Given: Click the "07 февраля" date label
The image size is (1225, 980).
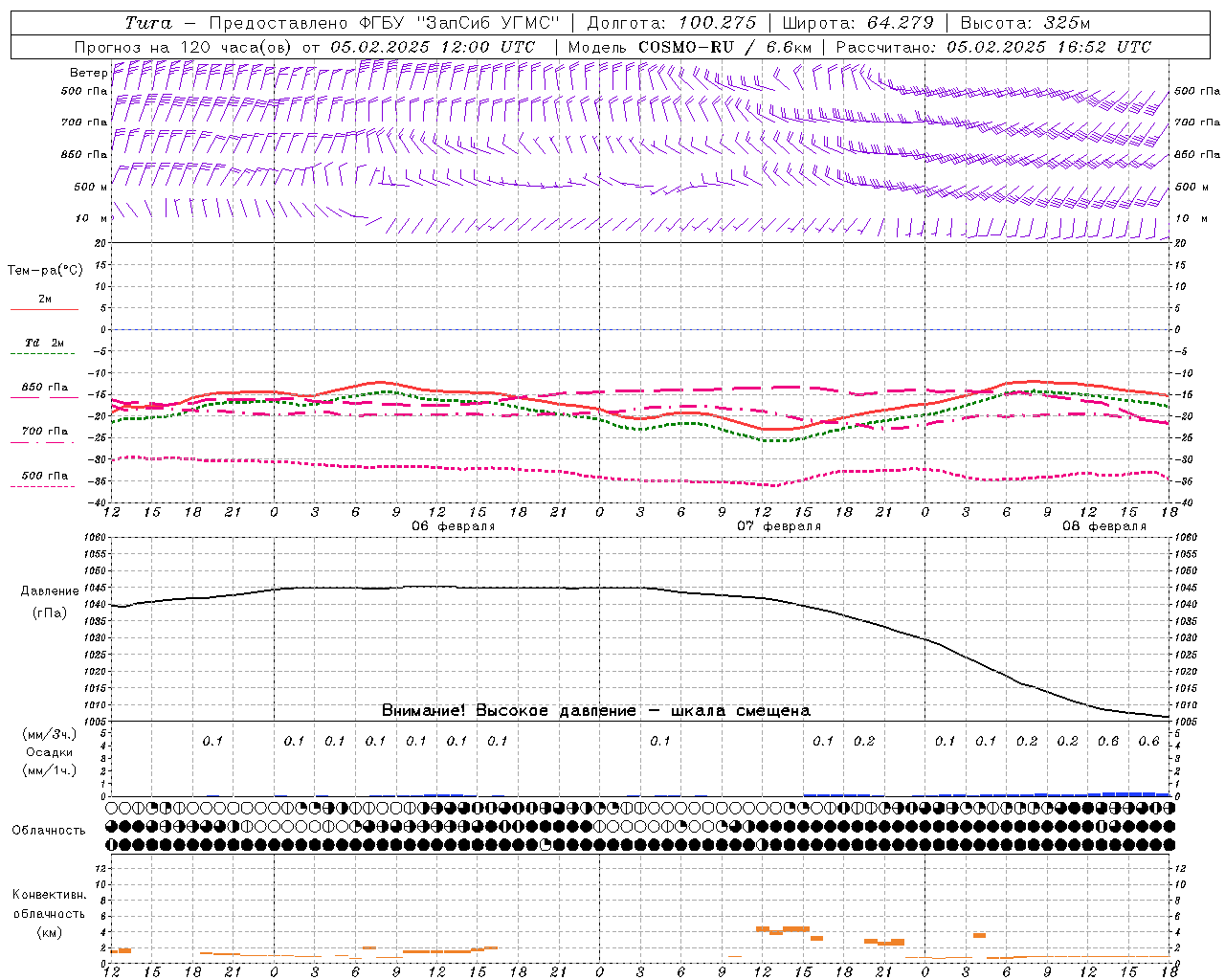Looking at the screenshot, I should pos(779,526).
